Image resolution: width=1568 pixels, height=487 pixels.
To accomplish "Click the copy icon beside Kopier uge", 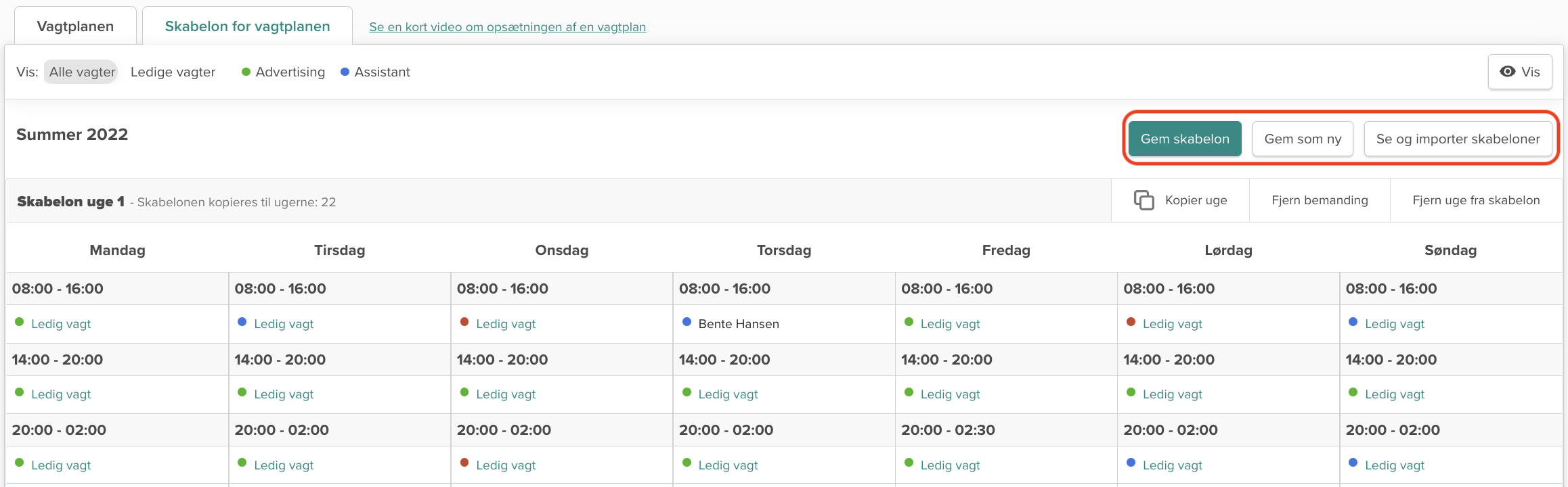I will pos(1144,200).
